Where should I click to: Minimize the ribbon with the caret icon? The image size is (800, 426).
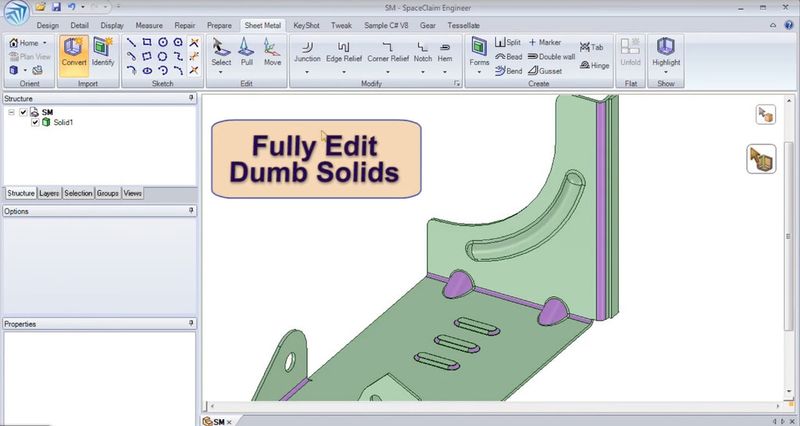pos(773,25)
